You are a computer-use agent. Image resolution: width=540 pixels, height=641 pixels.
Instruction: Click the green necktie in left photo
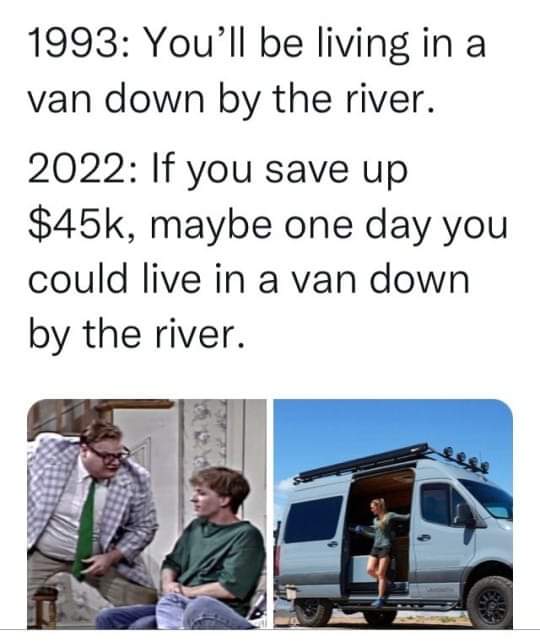point(85,527)
